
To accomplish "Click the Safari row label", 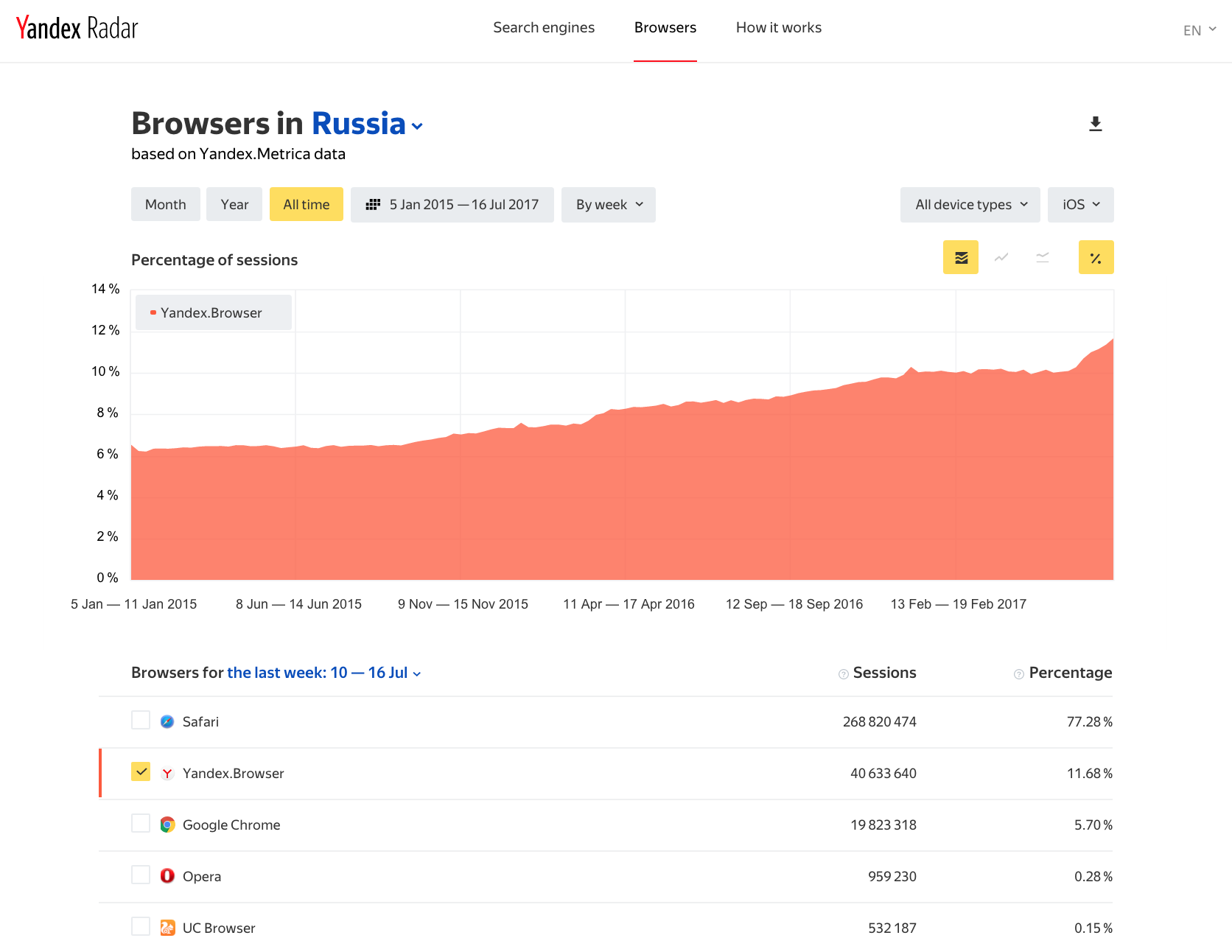I will pyautogui.click(x=200, y=722).
